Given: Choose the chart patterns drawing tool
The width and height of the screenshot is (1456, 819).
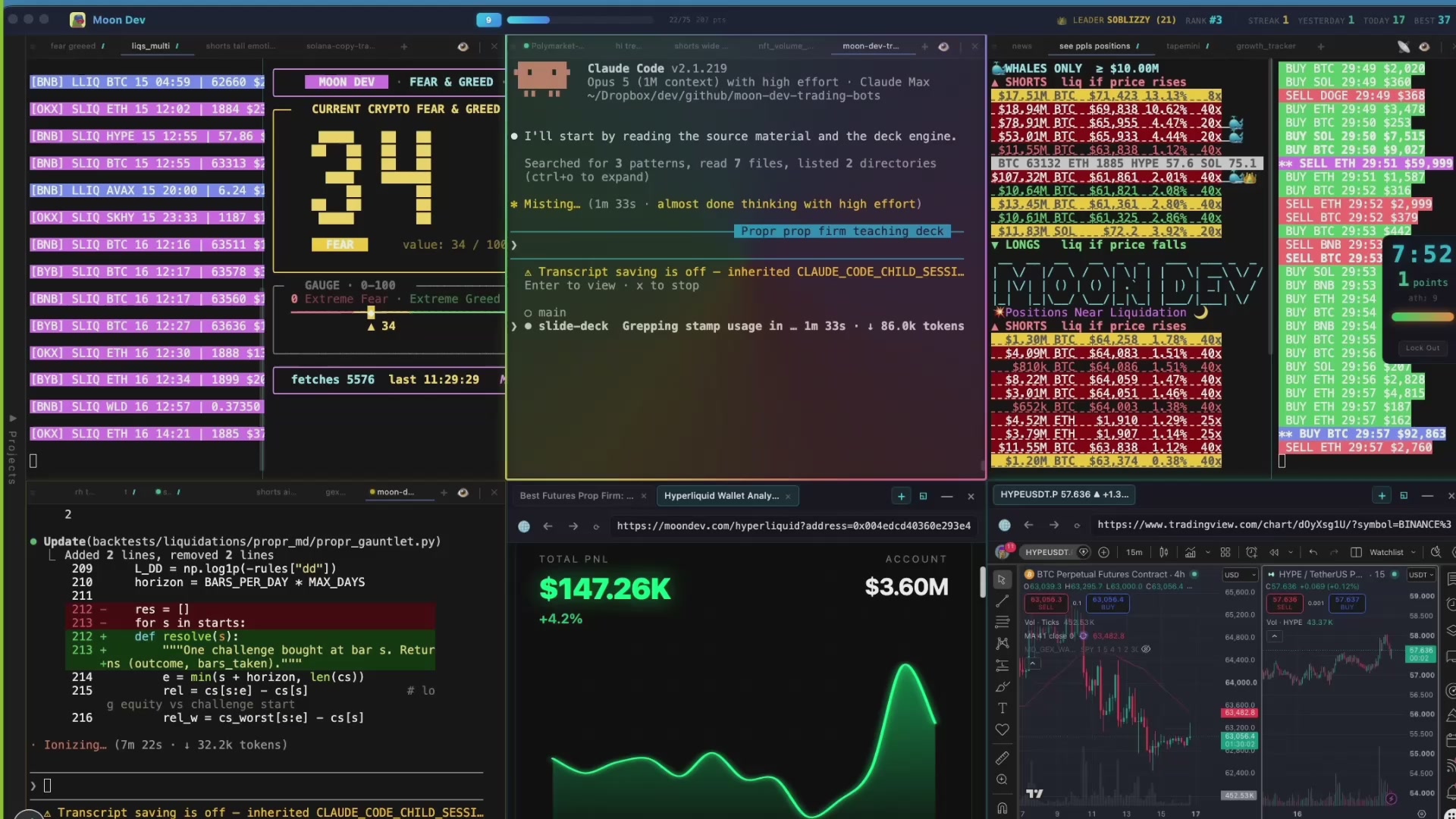Looking at the screenshot, I should point(1002,643).
